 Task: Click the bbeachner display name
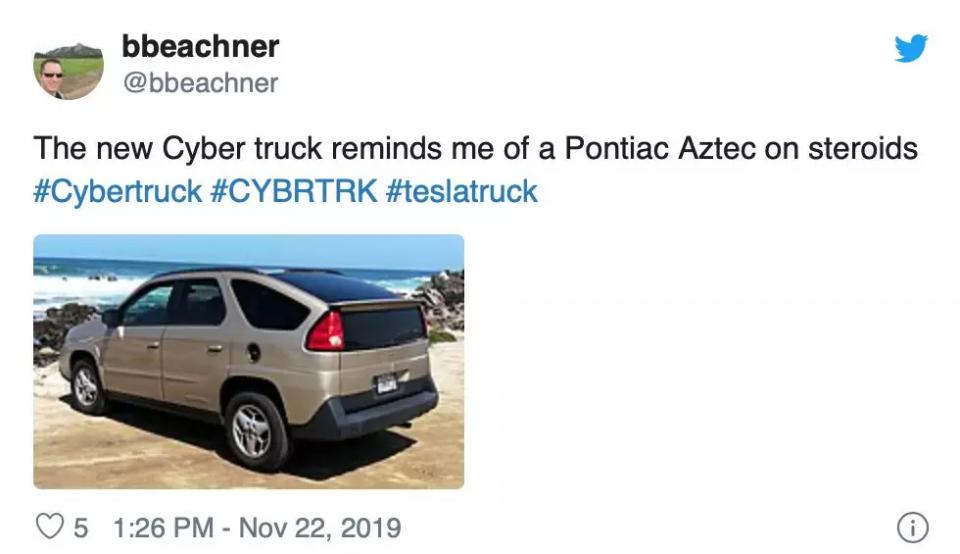tap(200, 46)
